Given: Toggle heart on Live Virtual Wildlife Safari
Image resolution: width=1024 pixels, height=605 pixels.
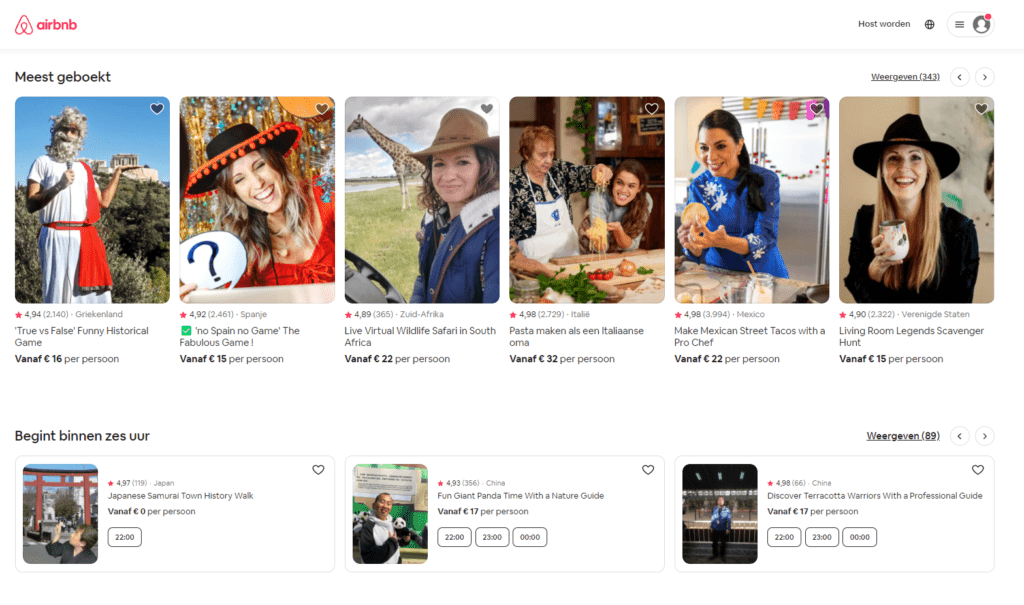Looking at the screenshot, I should [x=487, y=109].
